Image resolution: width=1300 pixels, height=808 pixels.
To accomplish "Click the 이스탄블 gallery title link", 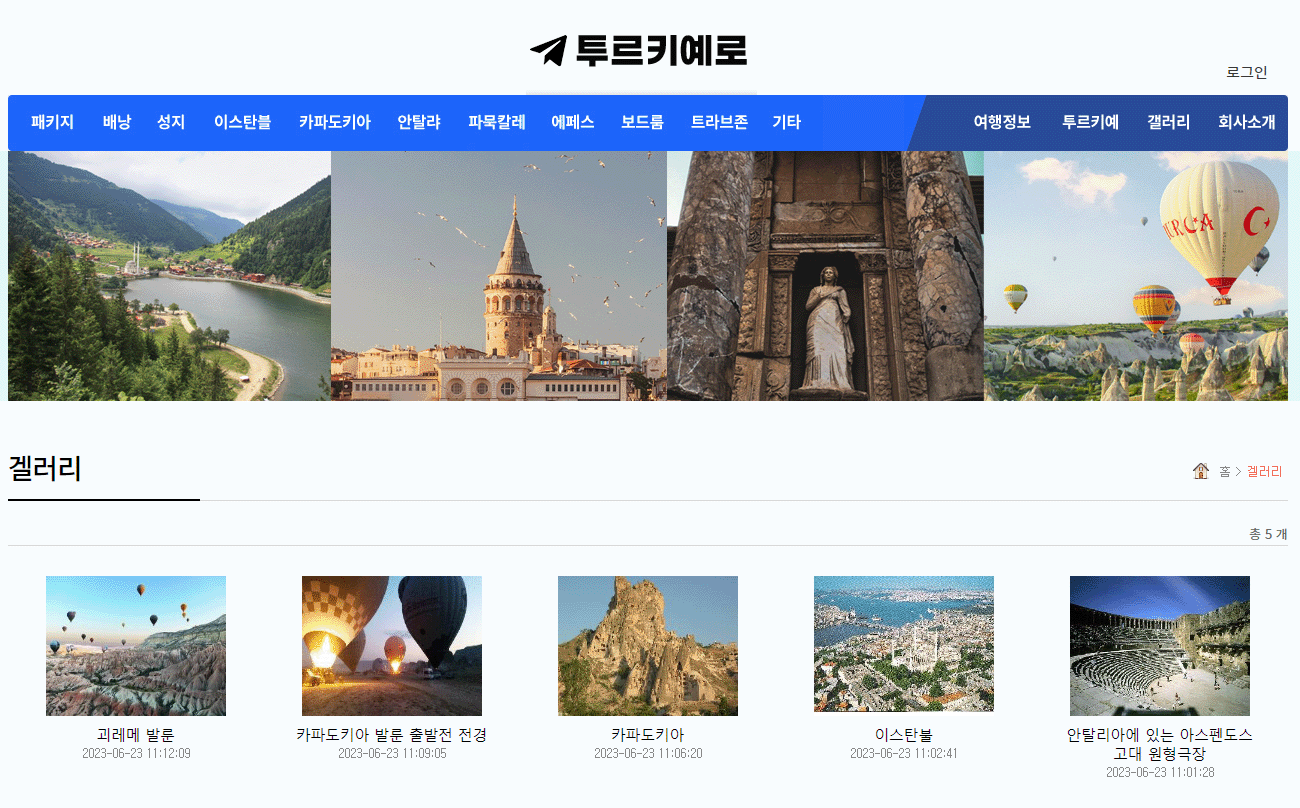I will pyautogui.click(x=904, y=735).
